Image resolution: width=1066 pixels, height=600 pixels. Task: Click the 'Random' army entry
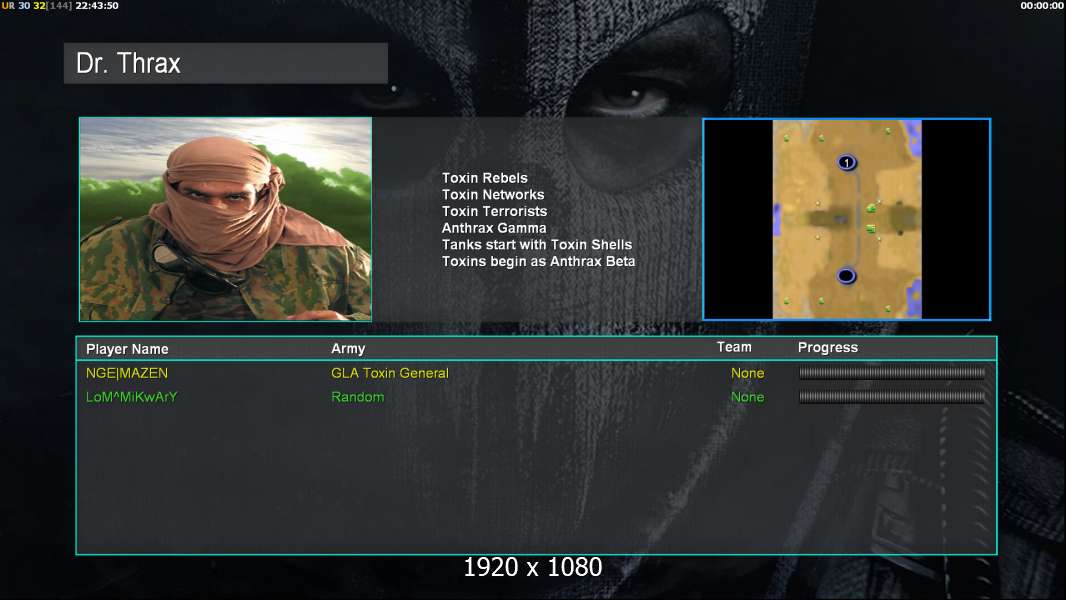[358, 397]
